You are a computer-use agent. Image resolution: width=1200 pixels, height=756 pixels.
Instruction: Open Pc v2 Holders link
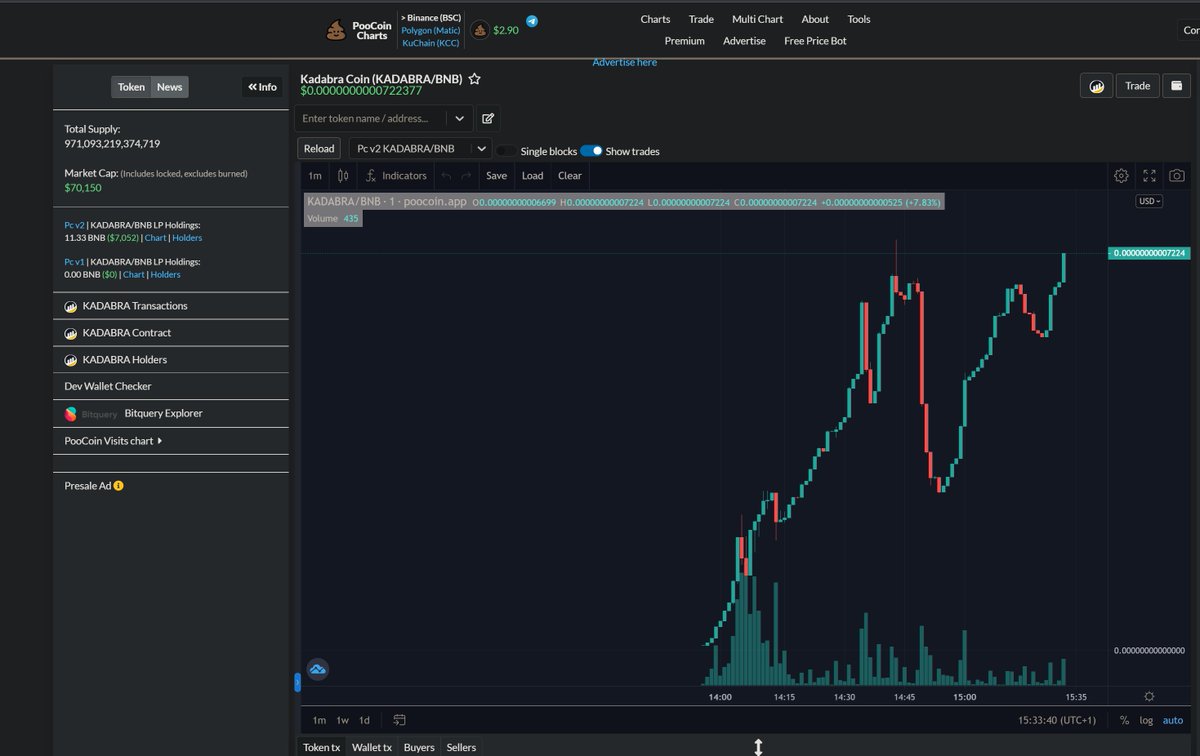[187, 238]
